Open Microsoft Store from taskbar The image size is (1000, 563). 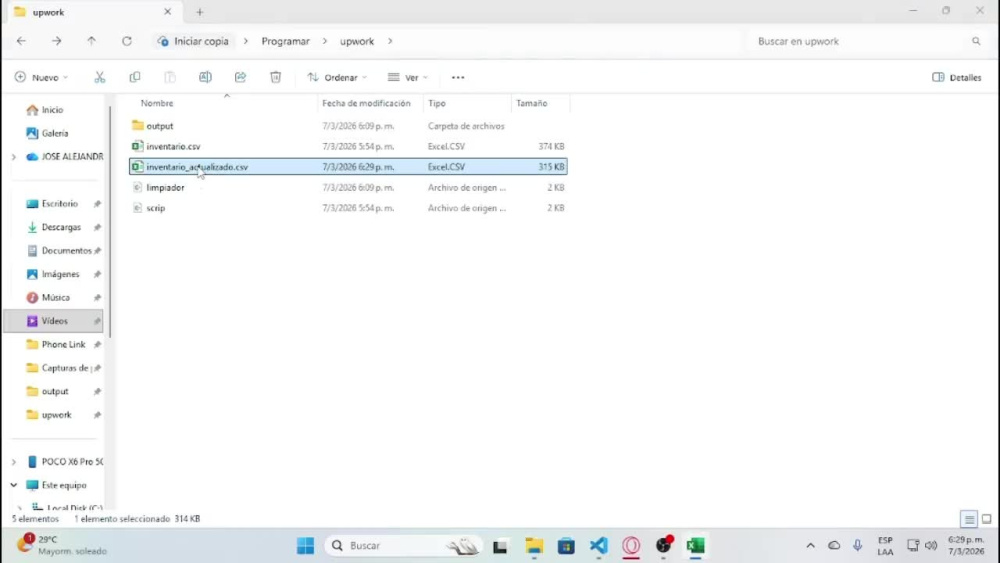566,546
